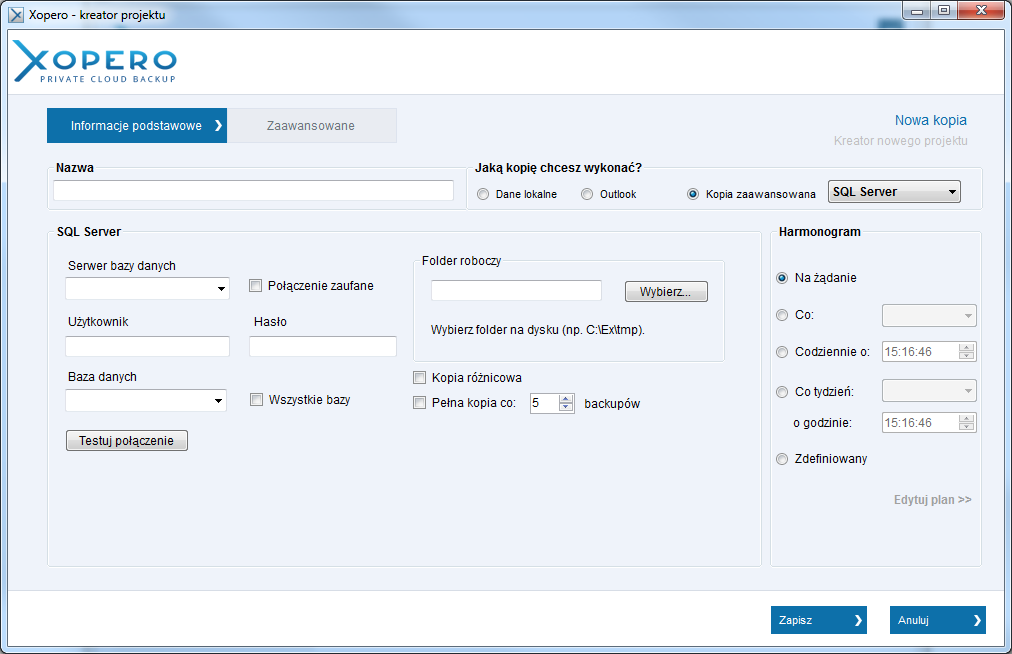Select the Co tydzień radio button
The height and width of the screenshot is (654, 1012).
(x=782, y=392)
